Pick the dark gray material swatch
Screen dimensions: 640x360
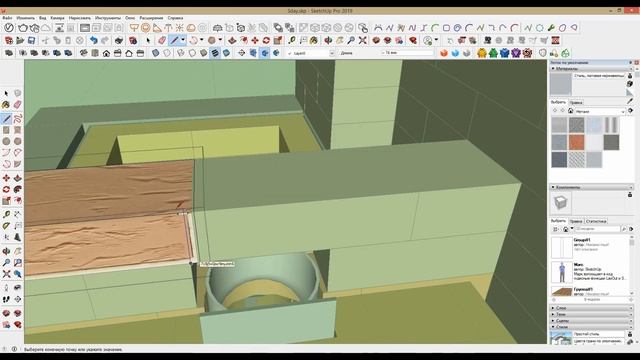(x=611, y=142)
